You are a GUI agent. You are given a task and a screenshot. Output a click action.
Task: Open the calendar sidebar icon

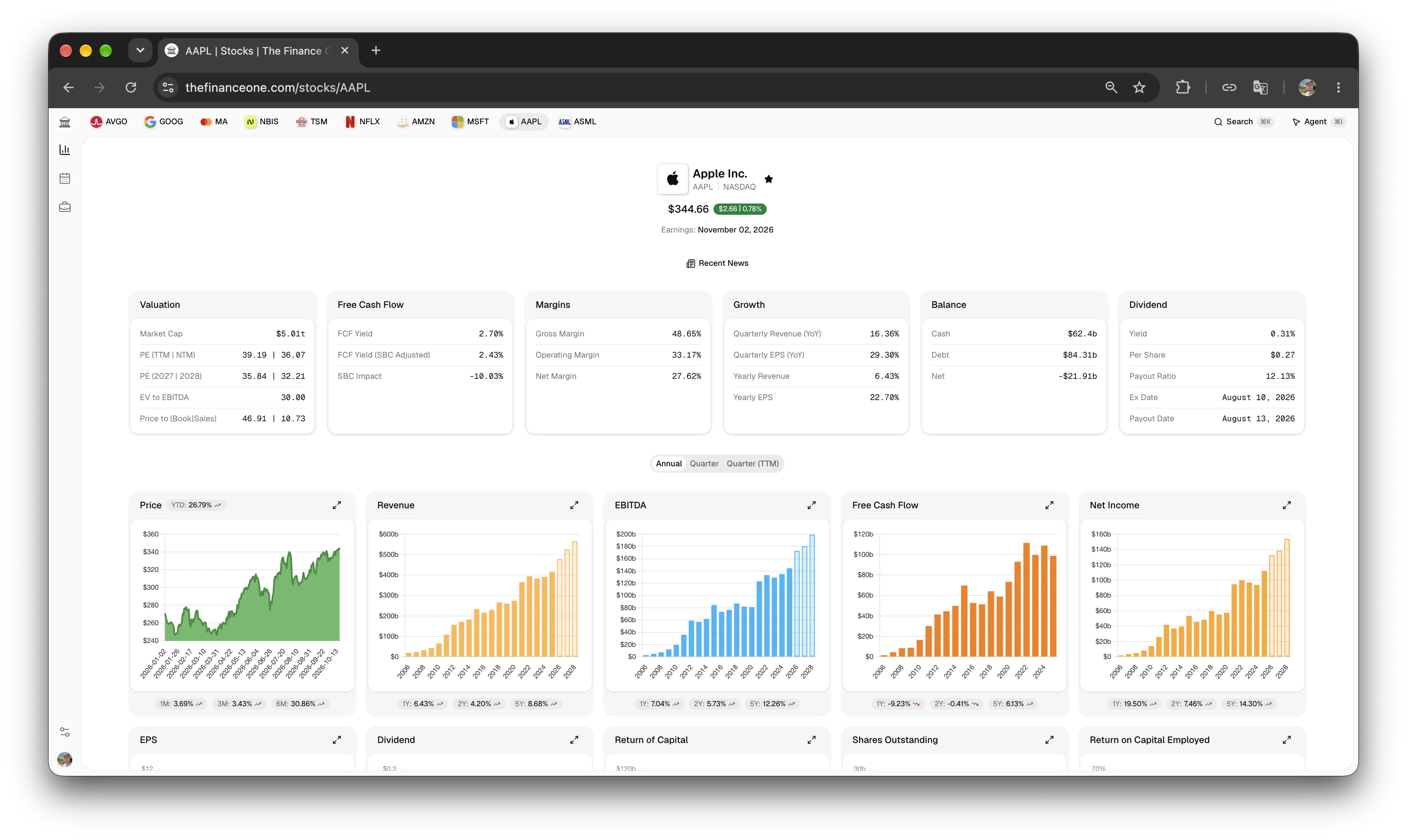pos(65,178)
